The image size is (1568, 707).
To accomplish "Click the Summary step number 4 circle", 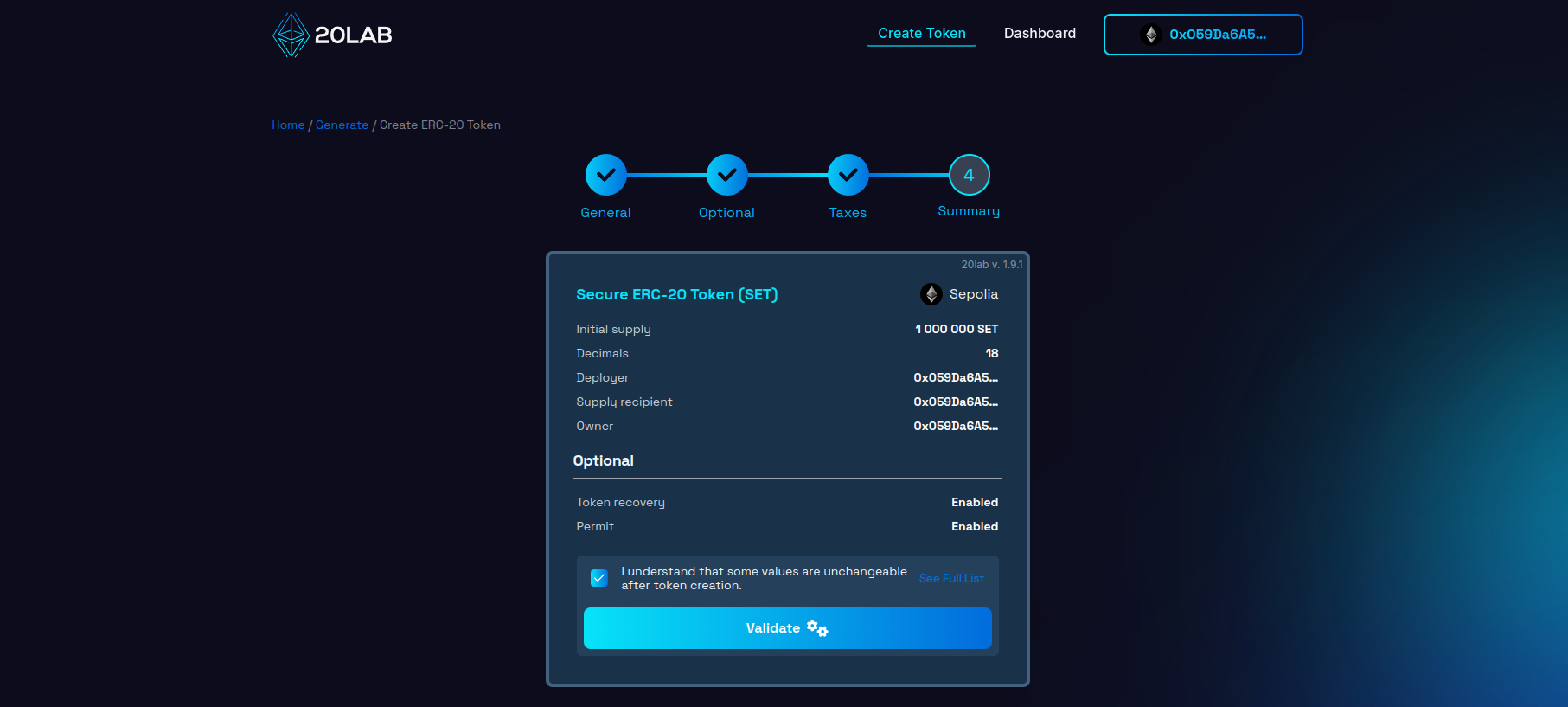I will (969, 175).
